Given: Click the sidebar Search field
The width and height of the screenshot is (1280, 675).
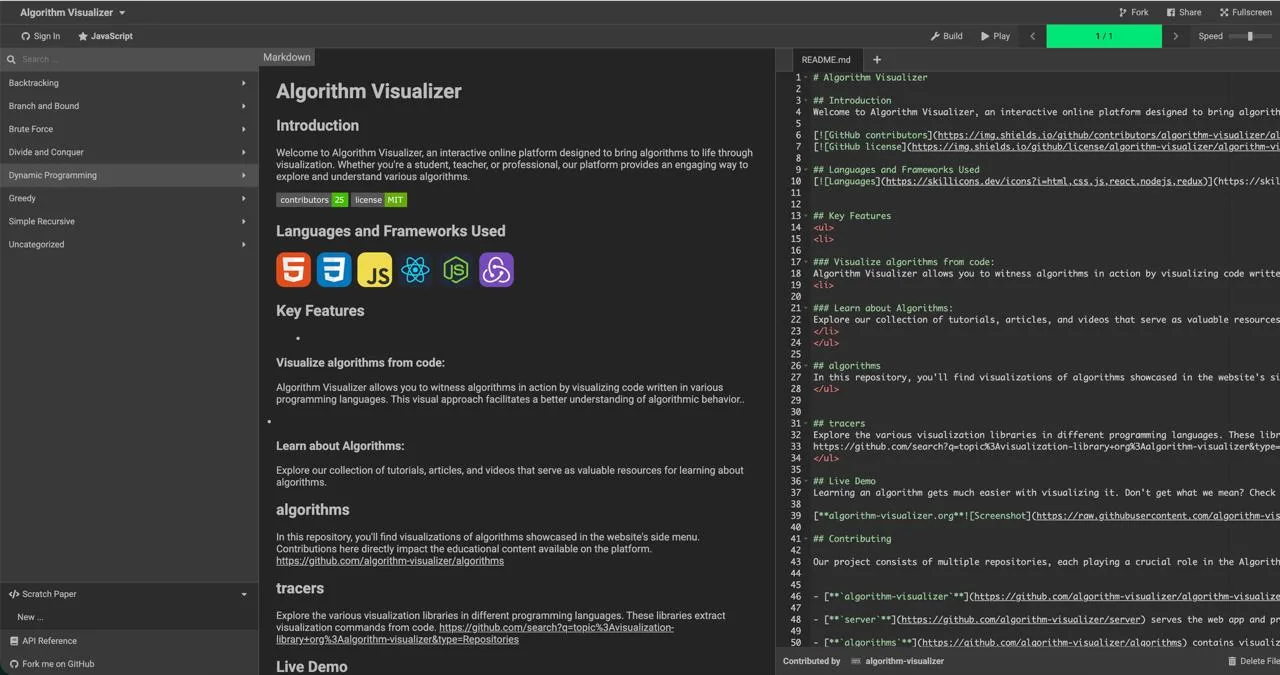Looking at the screenshot, I should (x=136, y=59).
